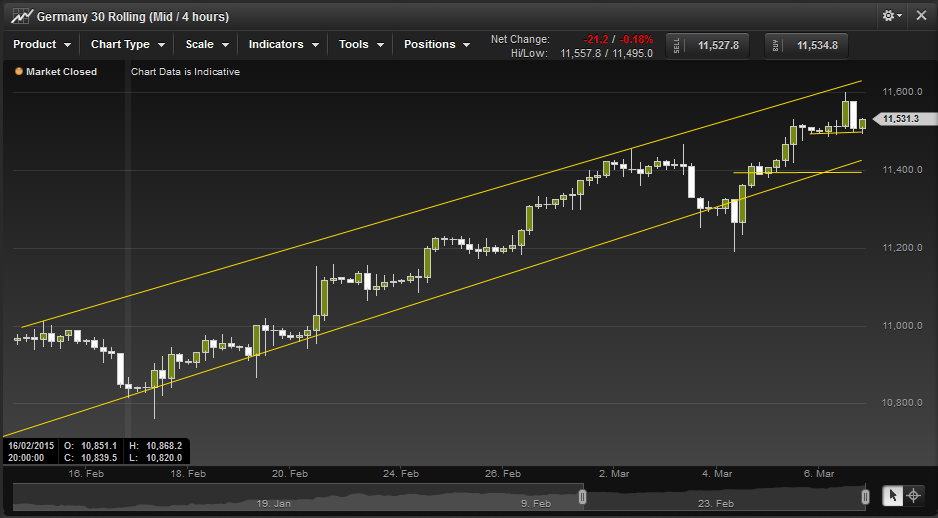
Task: Click the 9. Feb label in overview timeline
Action: 535,504
